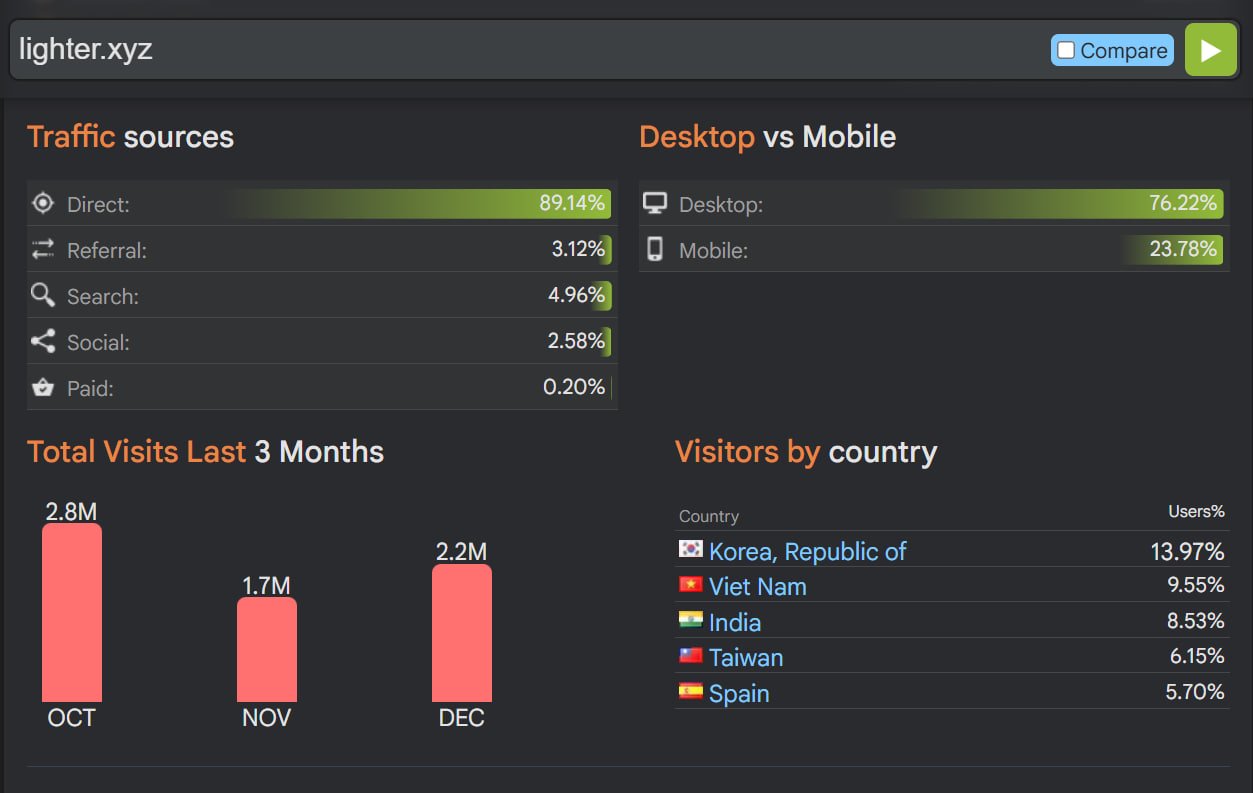
Task: Enable the Compare checkbox
Action: 1066,50
